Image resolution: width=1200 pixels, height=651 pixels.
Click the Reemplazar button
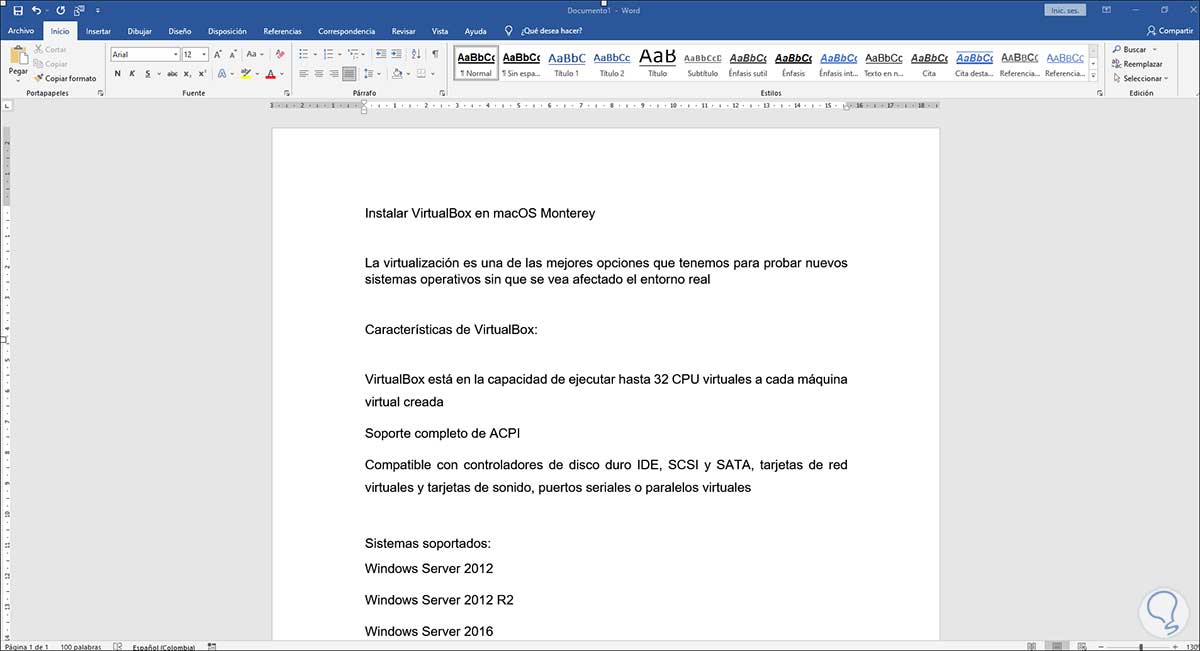pyautogui.click(x=1137, y=64)
